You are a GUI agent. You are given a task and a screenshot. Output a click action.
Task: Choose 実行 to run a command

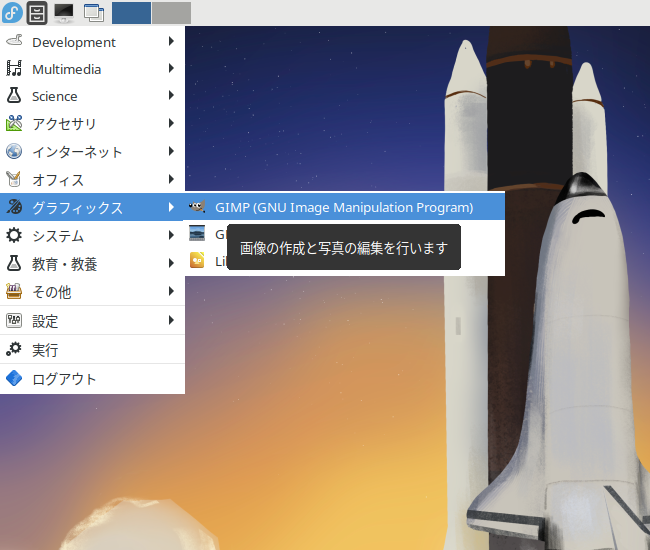[x=92, y=349]
